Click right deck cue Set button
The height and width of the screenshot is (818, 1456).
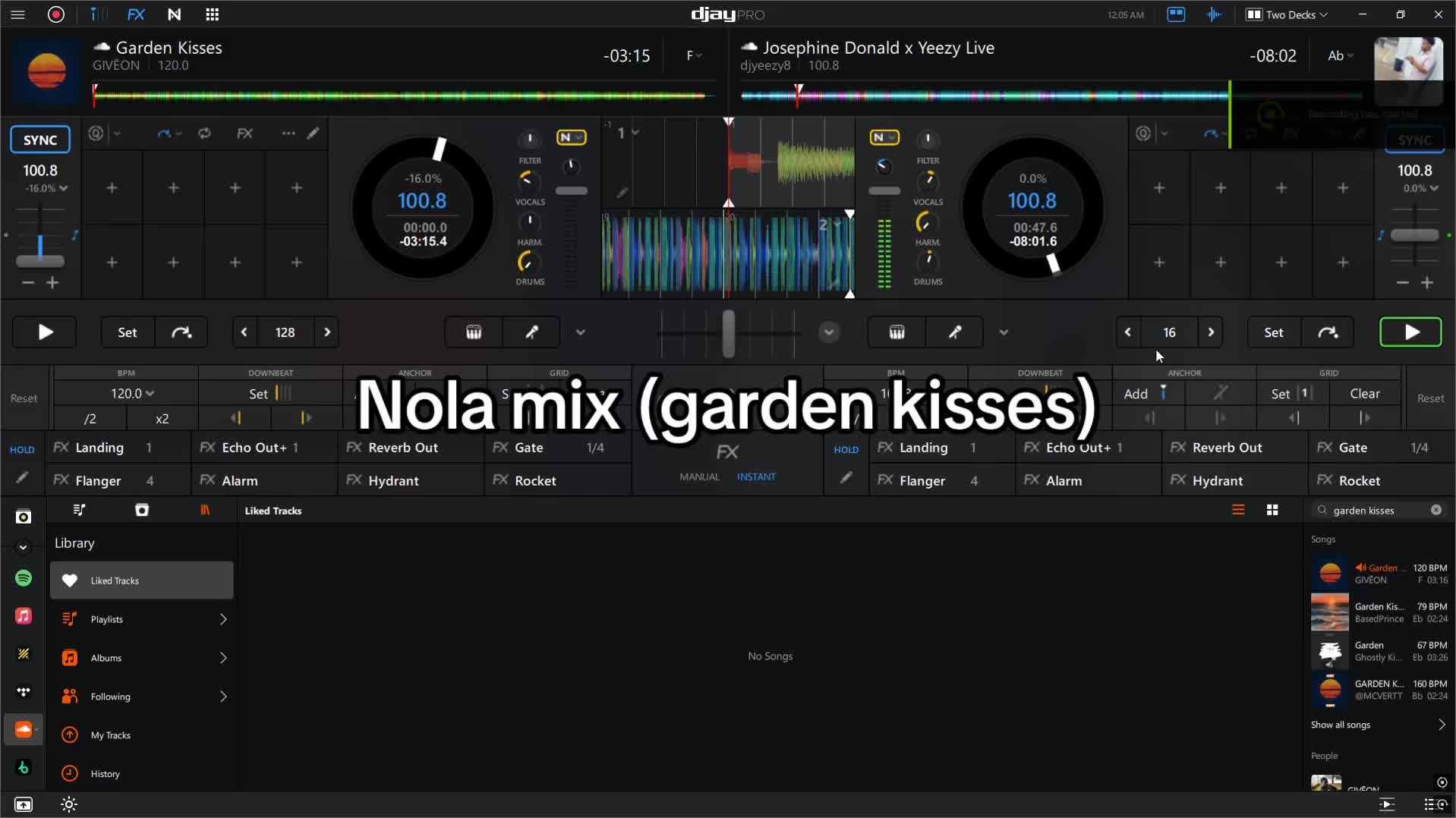(1273, 332)
